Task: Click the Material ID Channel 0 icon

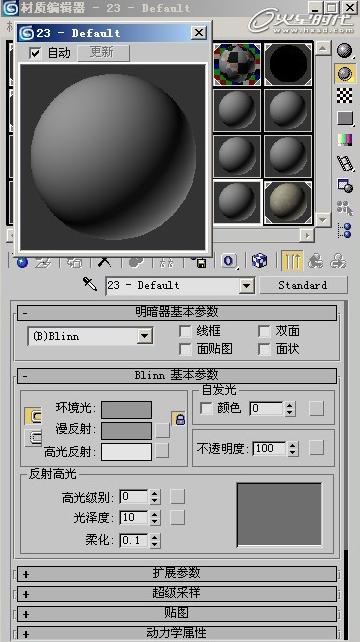Action: (229, 261)
